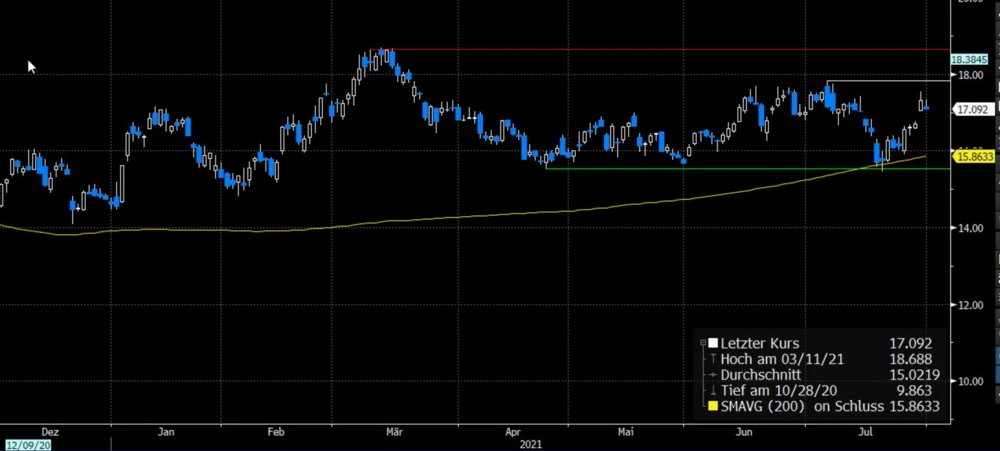Click the yellow 200-day moving average line
Viewport: 1000px width, 451px height.
coord(400,220)
